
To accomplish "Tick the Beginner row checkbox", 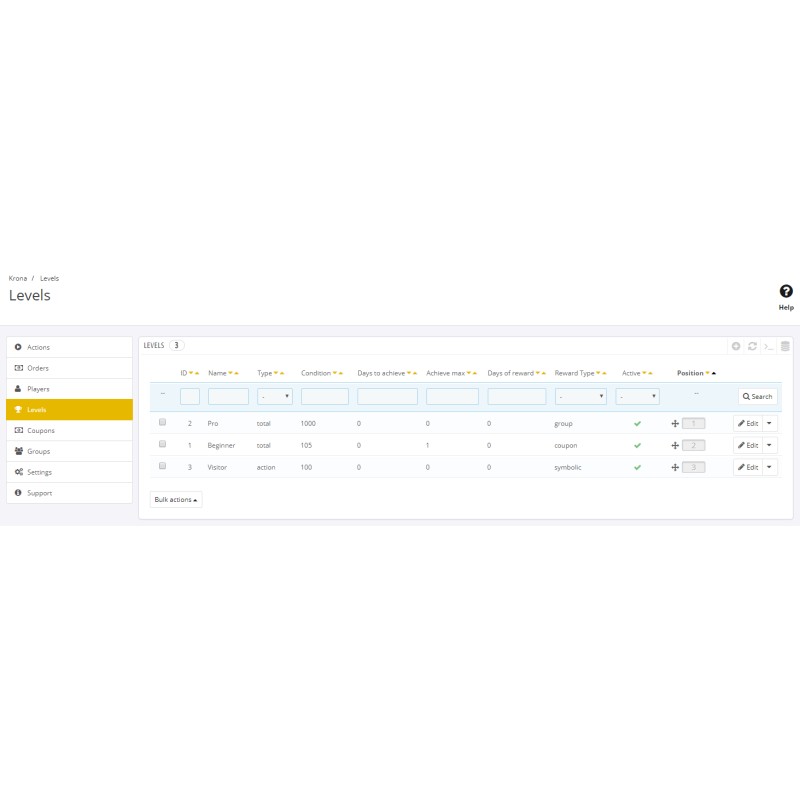I will [162, 444].
